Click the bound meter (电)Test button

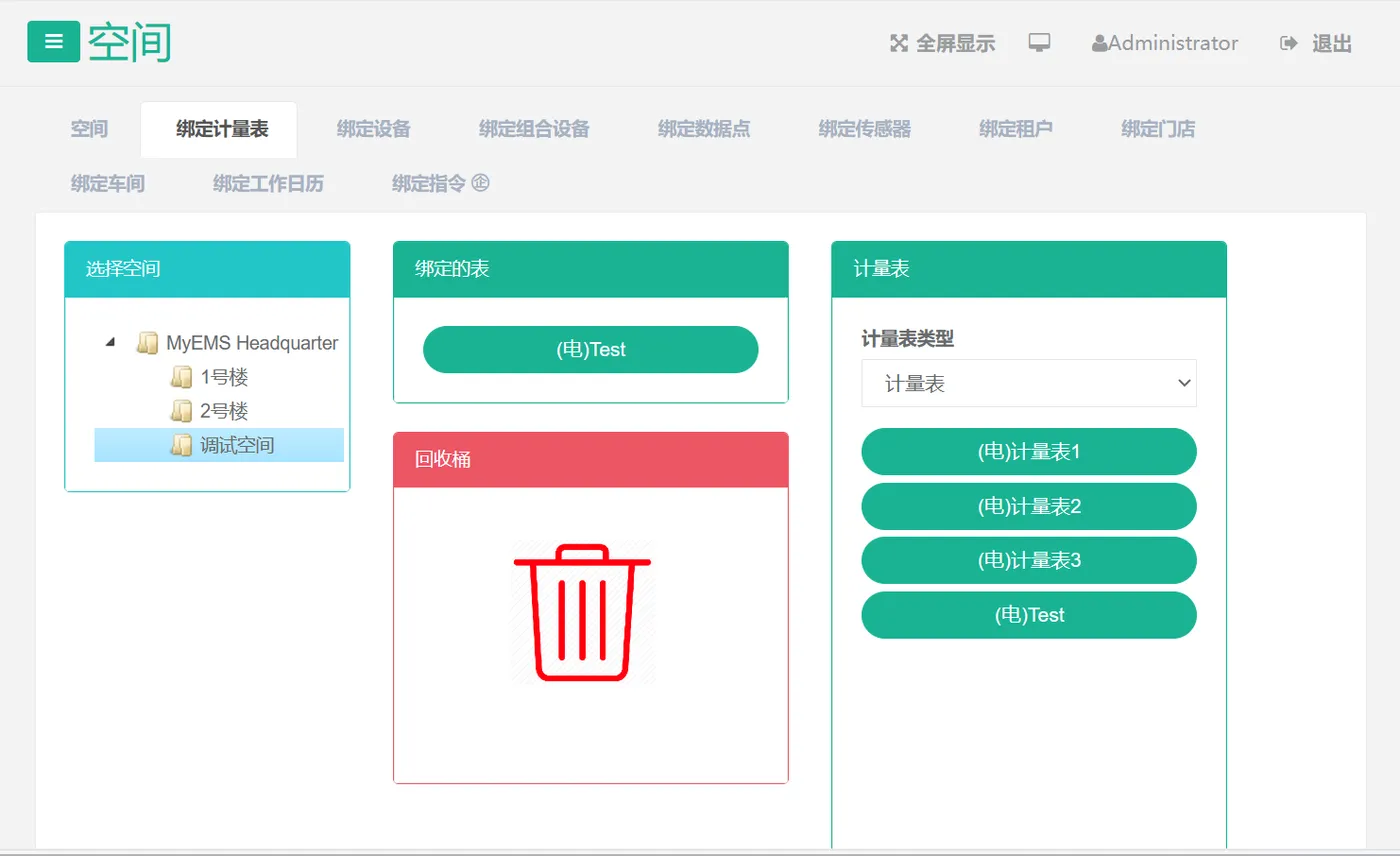(x=590, y=349)
